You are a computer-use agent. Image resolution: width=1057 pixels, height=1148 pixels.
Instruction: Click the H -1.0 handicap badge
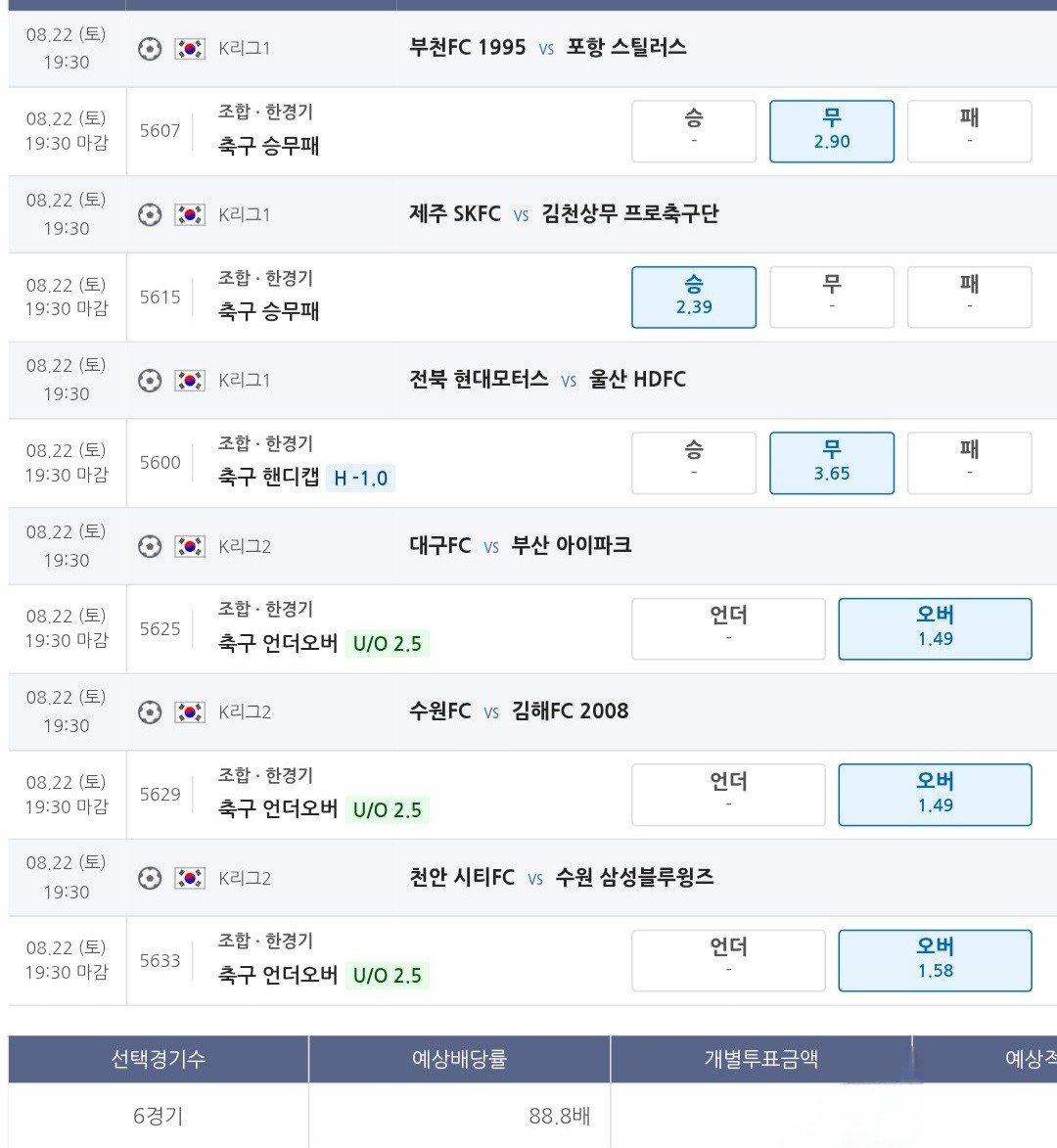point(360,479)
